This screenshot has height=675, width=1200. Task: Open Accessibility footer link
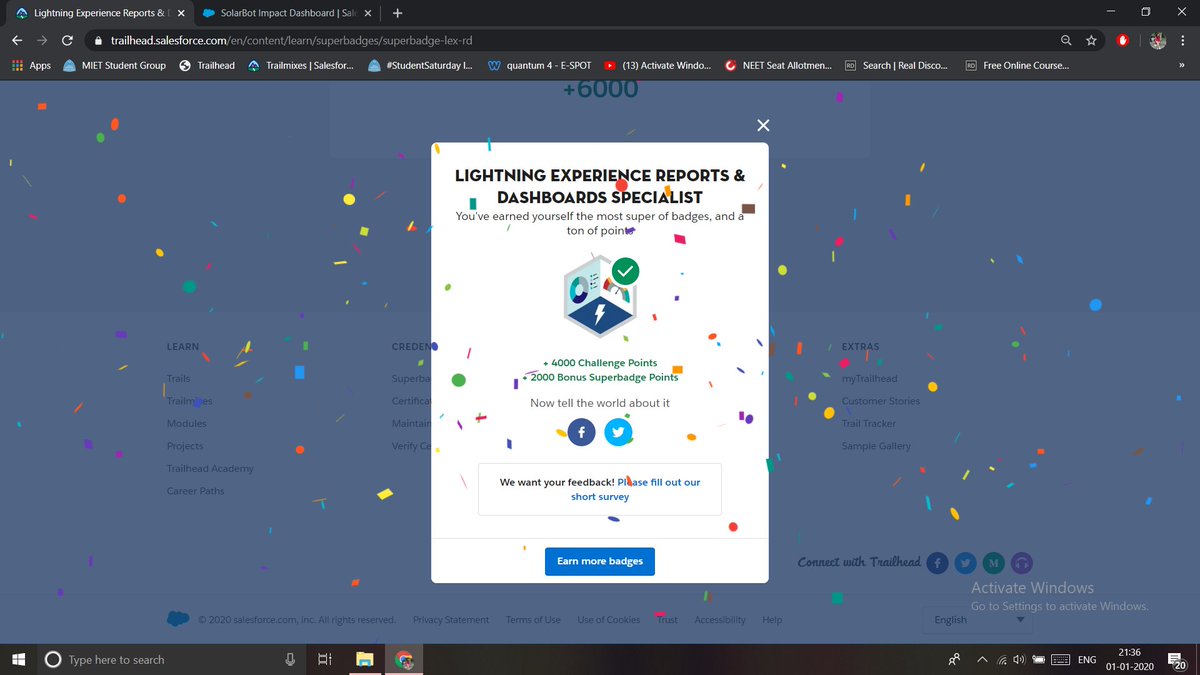(720, 620)
